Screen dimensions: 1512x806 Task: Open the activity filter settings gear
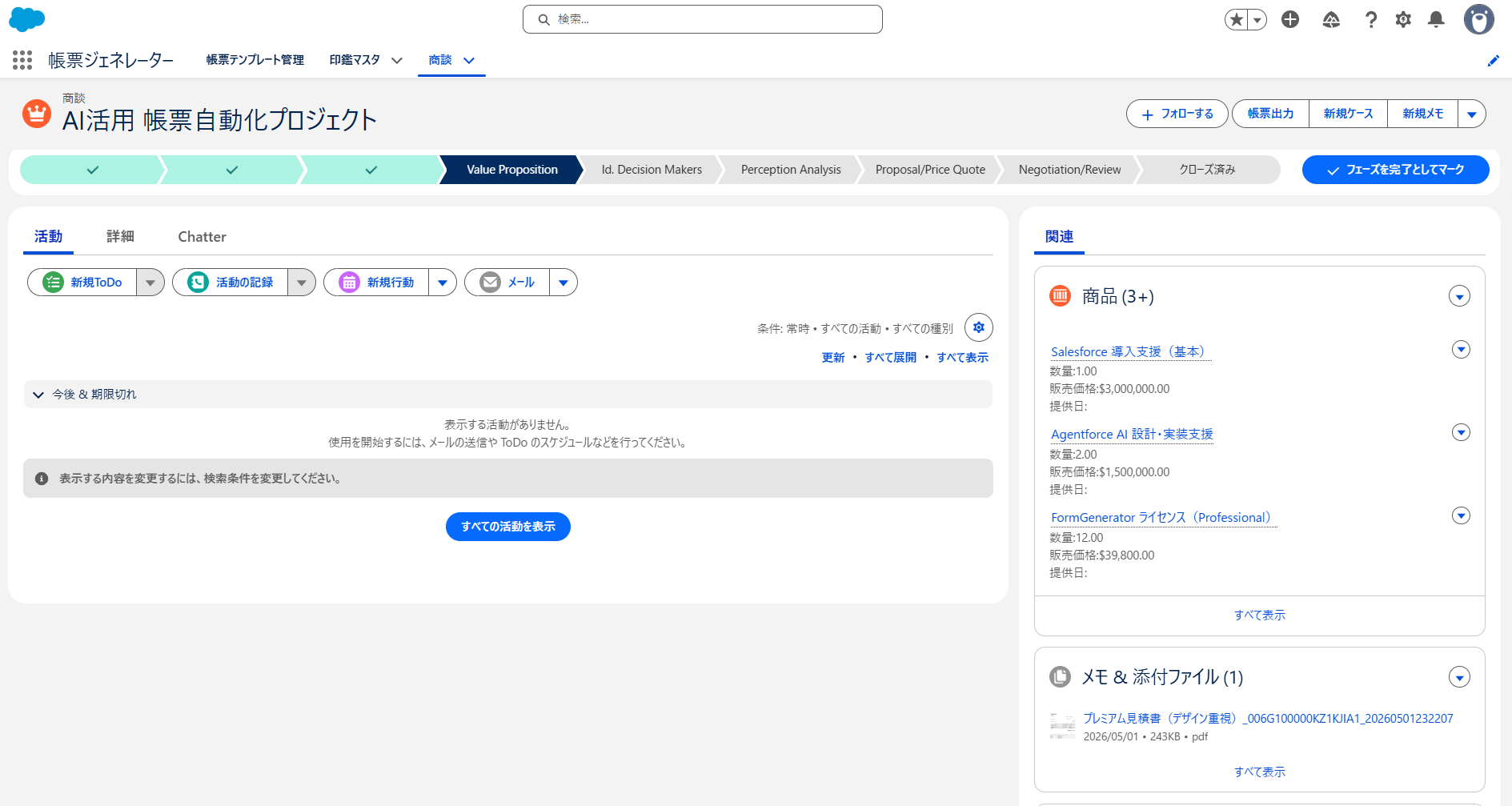pos(979,327)
